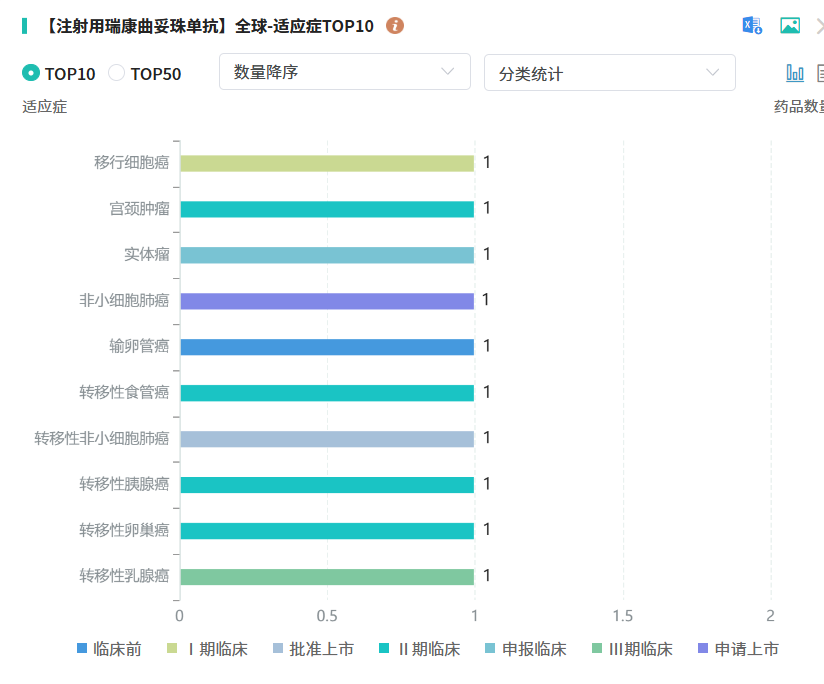Click the 移行细胞癌 light green bar
The image size is (824, 684).
point(326,163)
